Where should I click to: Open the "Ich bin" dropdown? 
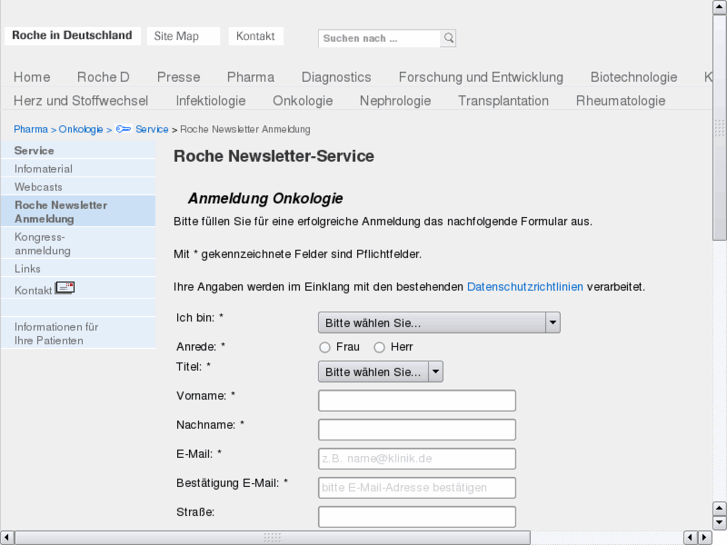pos(438,323)
